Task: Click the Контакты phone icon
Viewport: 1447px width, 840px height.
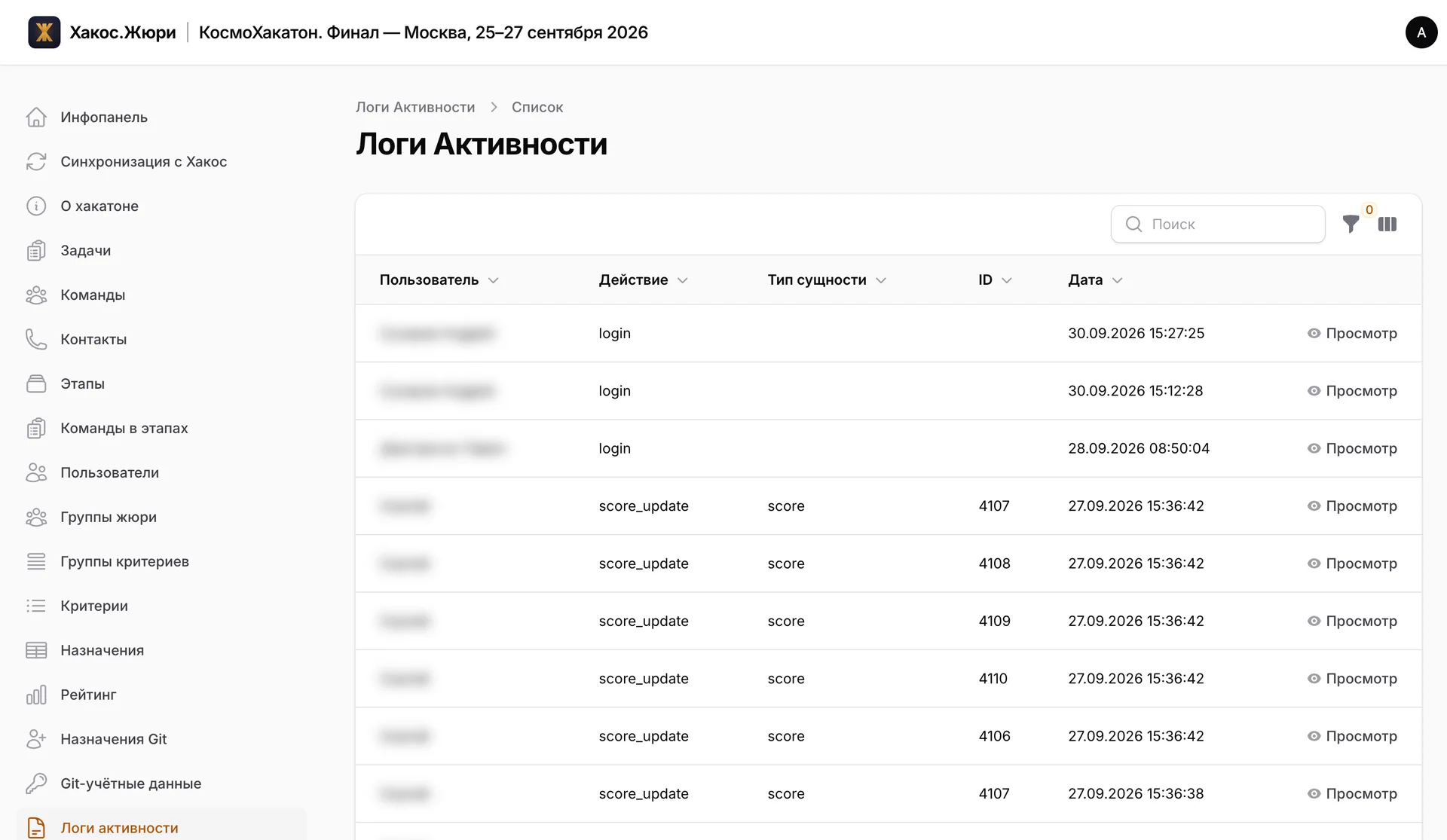Action: tap(36, 339)
